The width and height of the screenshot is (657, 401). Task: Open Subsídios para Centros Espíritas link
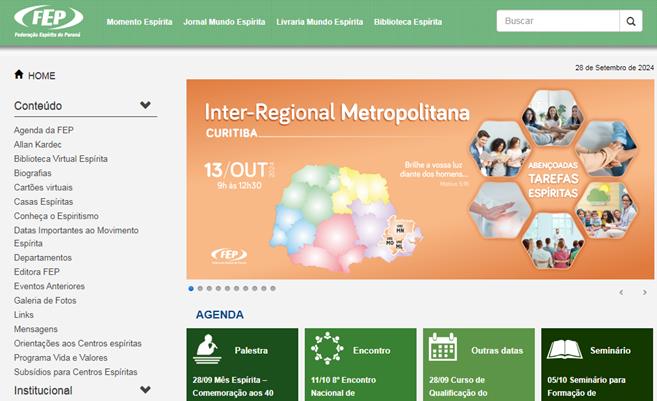pos(76,372)
